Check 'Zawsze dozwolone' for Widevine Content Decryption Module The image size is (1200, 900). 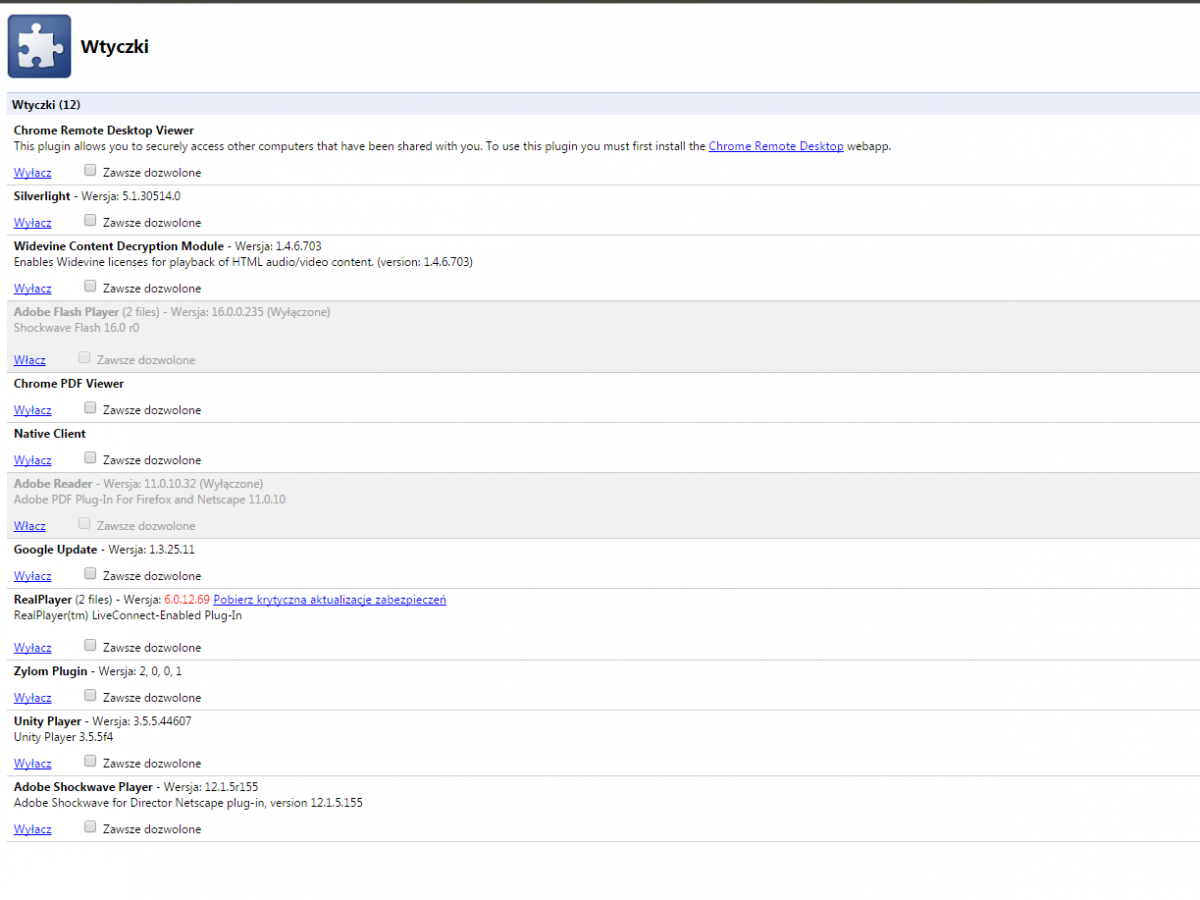pos(90,287)
